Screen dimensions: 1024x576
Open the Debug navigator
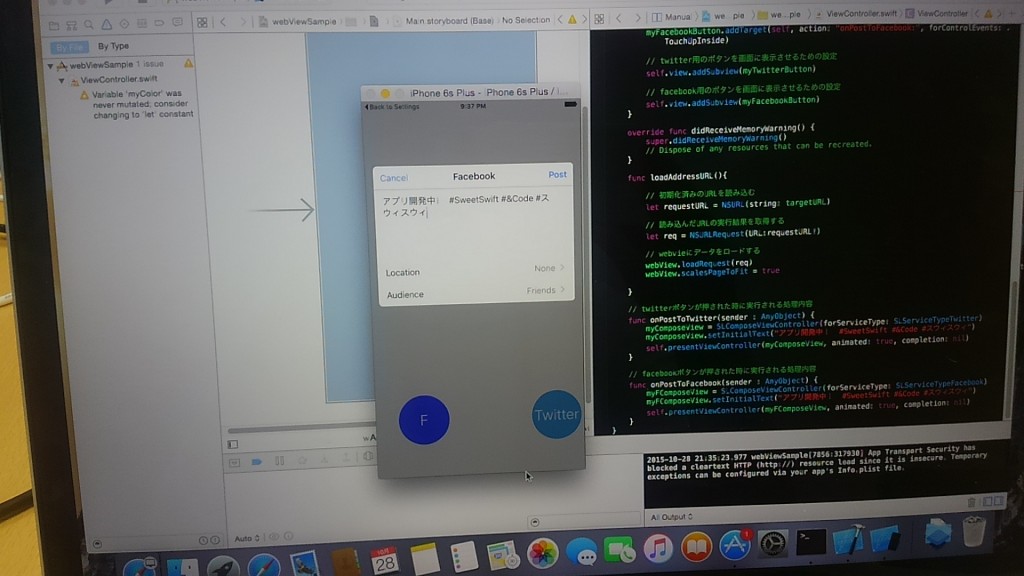142,24
